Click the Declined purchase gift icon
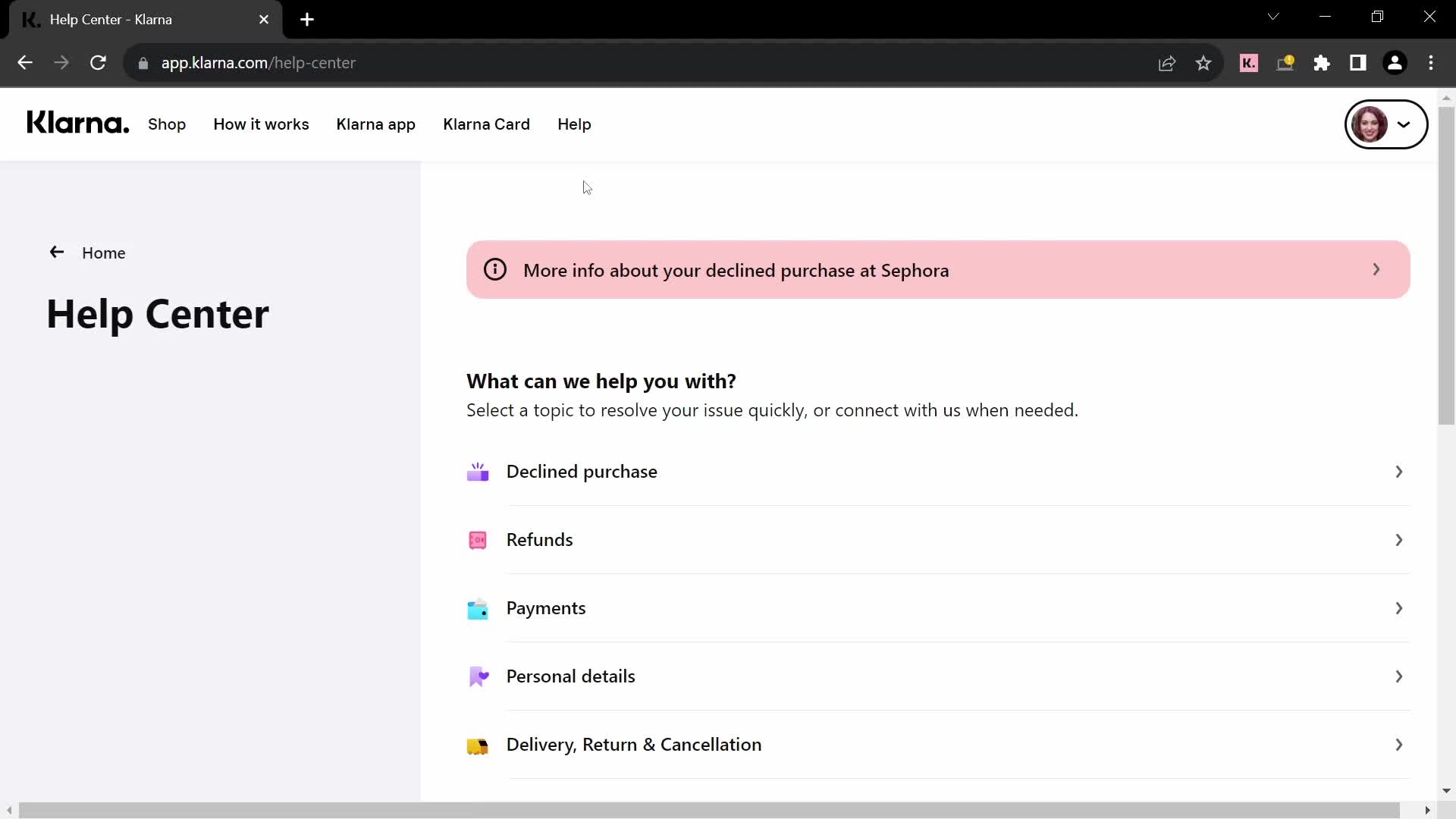The image size is (1456, 819). [478, 472]
